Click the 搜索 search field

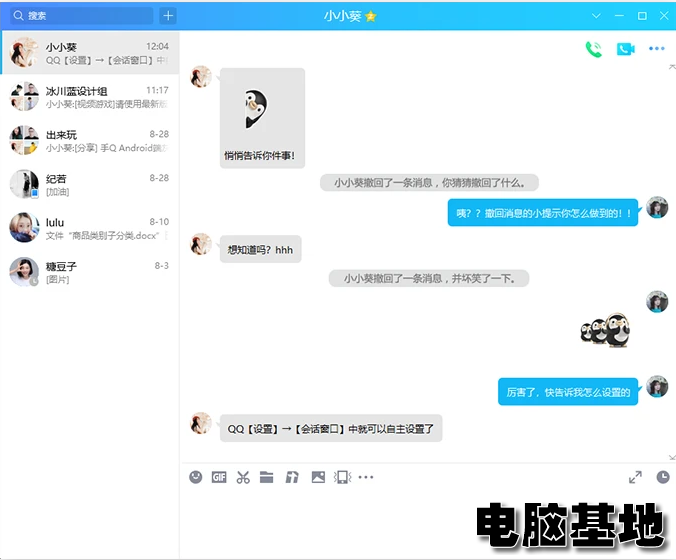click(82, 16)
